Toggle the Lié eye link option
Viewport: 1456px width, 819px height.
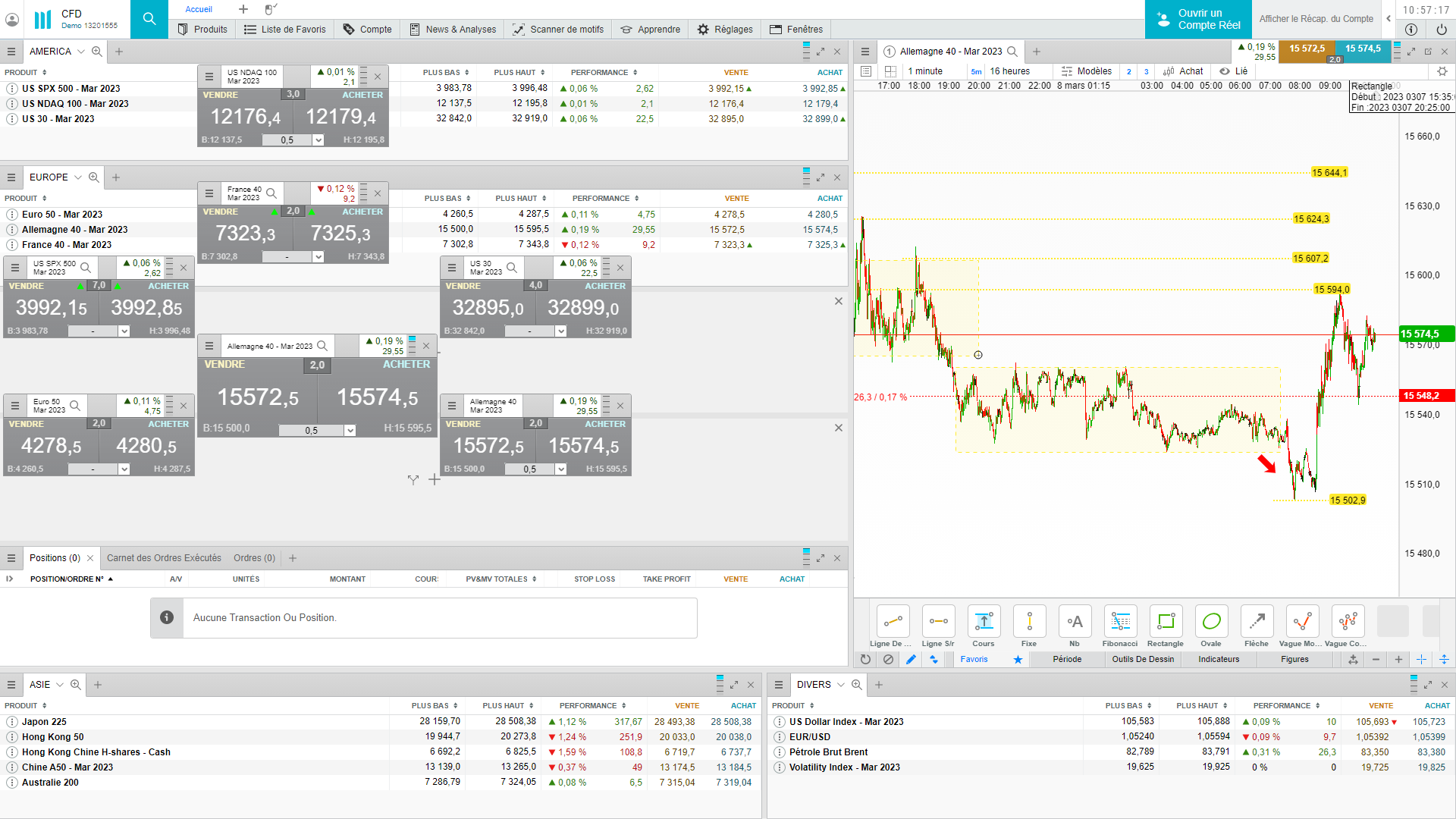point(1233,71)
